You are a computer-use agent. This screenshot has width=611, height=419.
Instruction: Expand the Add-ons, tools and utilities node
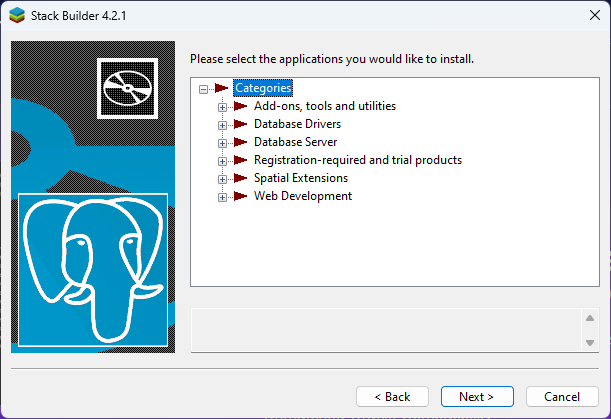(x=222, y=106)
